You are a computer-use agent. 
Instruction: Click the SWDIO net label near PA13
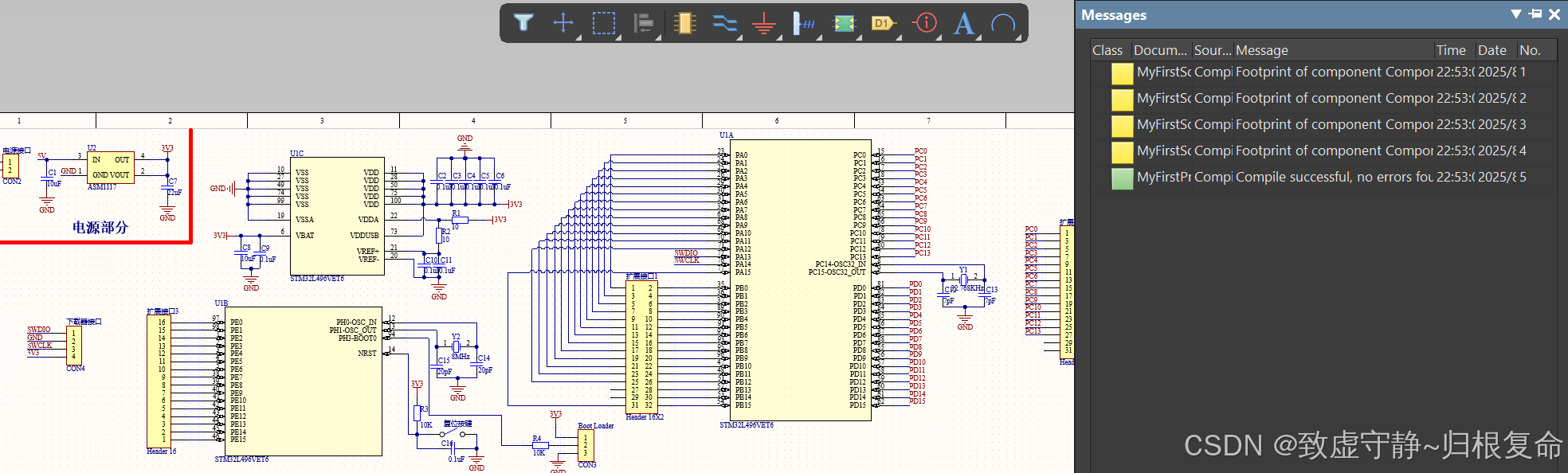pyautogui.click(x=686, y=253)
